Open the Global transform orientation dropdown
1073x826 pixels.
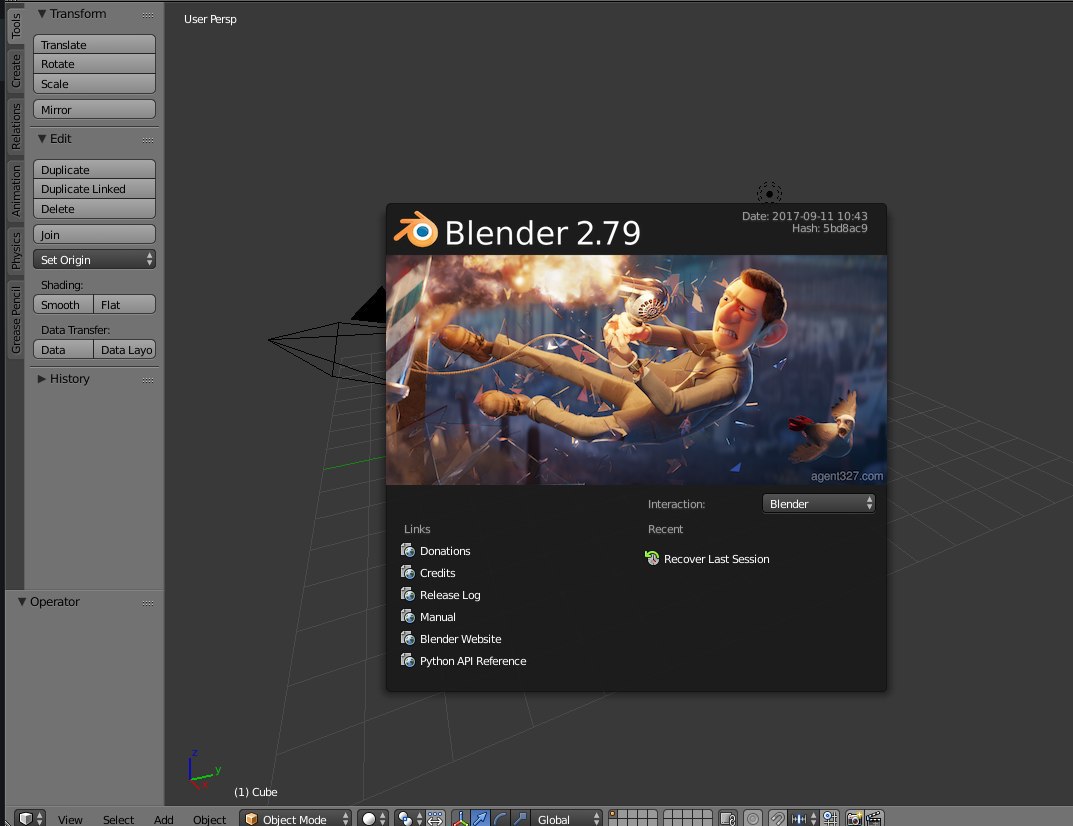[567, 818]
